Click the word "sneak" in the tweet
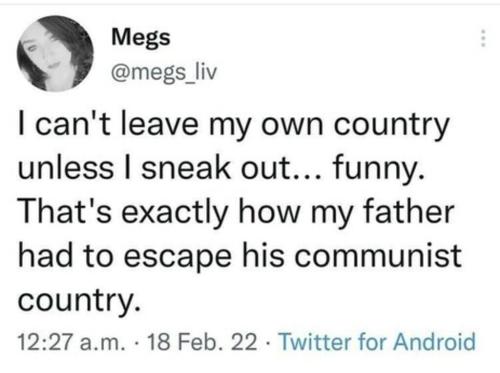500x373 pixels. pos(186,168)
